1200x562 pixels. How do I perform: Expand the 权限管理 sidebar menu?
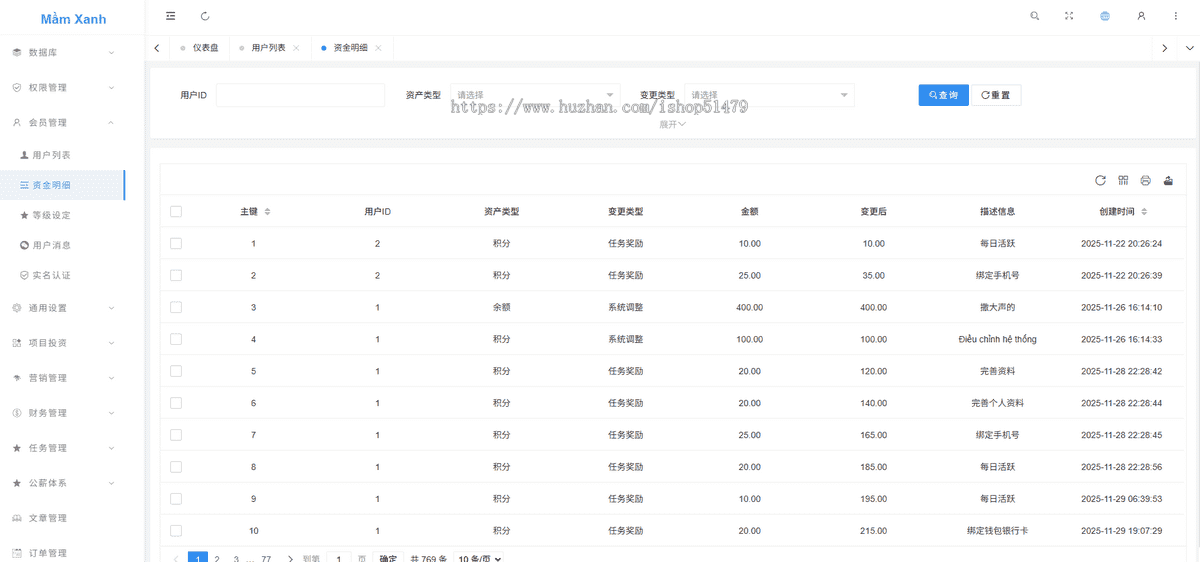tap(62, 88)
